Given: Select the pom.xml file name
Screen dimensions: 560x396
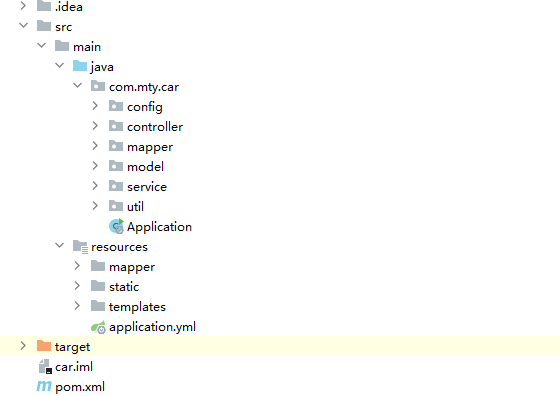Looking at the screenshot, I should click(x=80, y=387).
